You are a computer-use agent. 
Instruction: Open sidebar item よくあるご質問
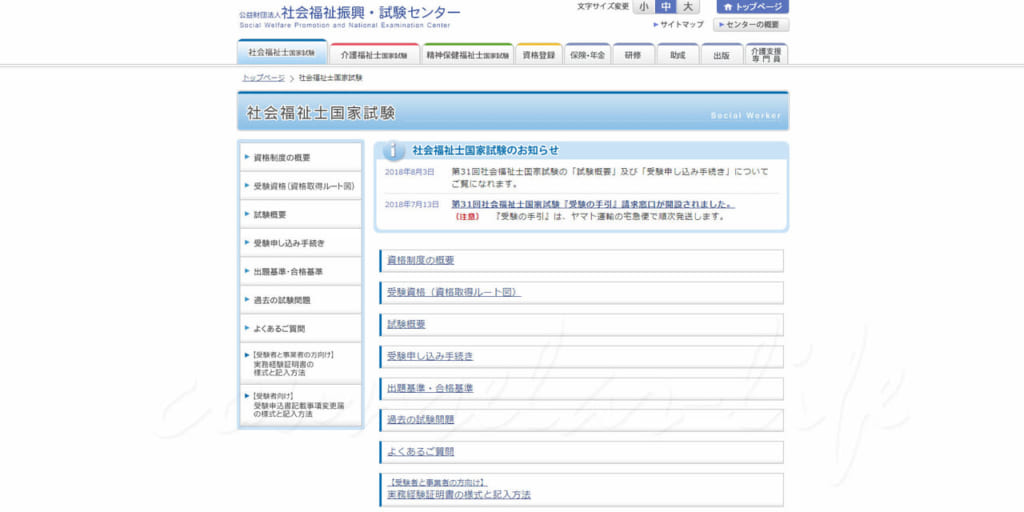tap(300, 328)
